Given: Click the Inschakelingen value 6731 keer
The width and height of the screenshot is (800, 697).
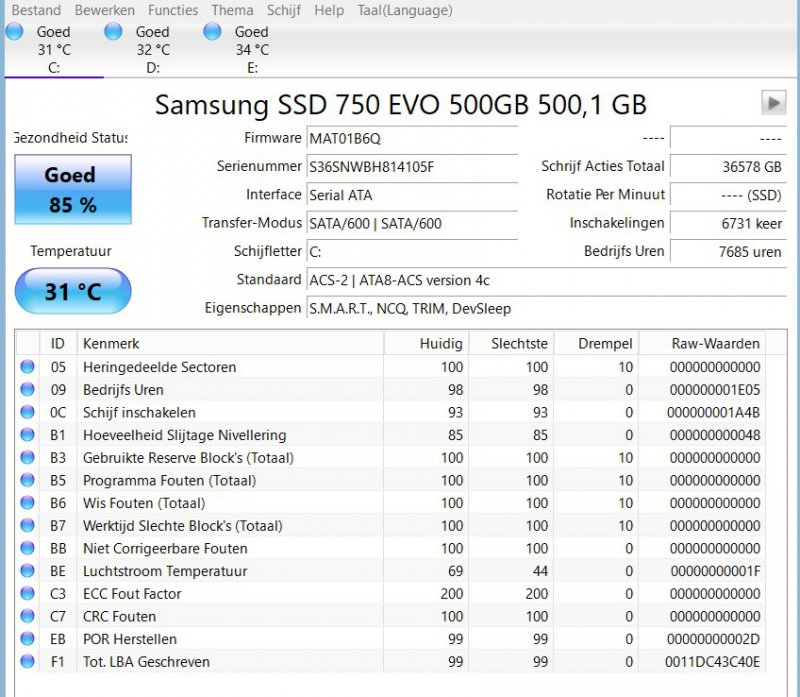Looking at the screenshot, I should pos(728,223).
